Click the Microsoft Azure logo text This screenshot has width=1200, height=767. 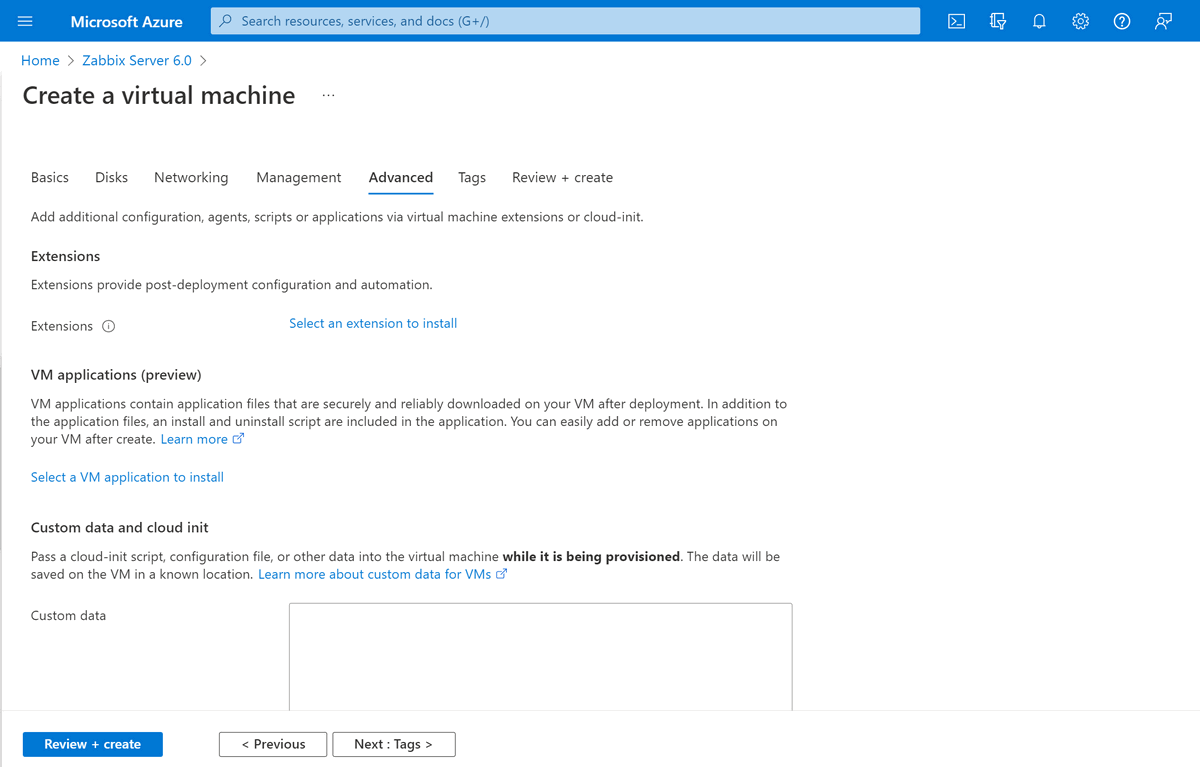pos(127,21)
